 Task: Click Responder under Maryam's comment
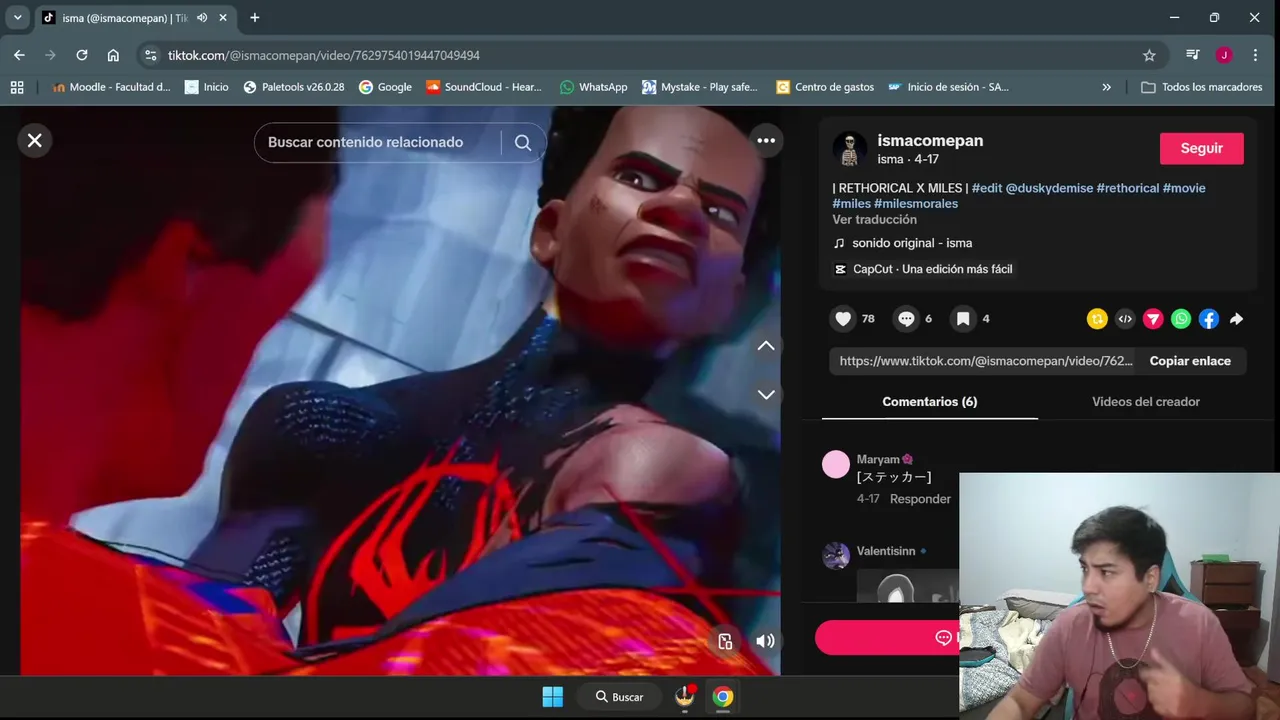tap(920, 499)
